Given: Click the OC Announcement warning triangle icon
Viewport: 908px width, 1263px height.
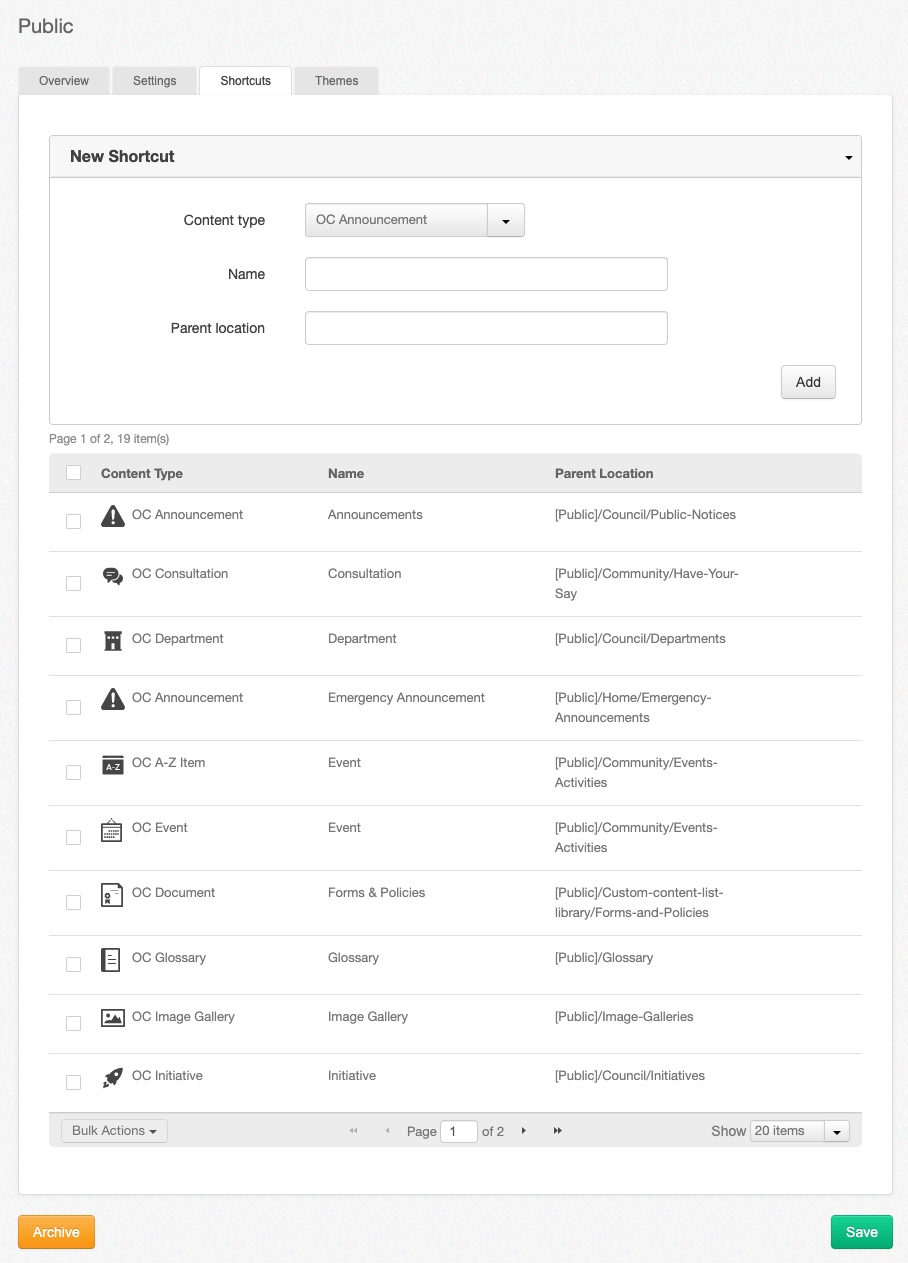Looking at the screenshot, I should pyautogui.click(x=113, y=514).
